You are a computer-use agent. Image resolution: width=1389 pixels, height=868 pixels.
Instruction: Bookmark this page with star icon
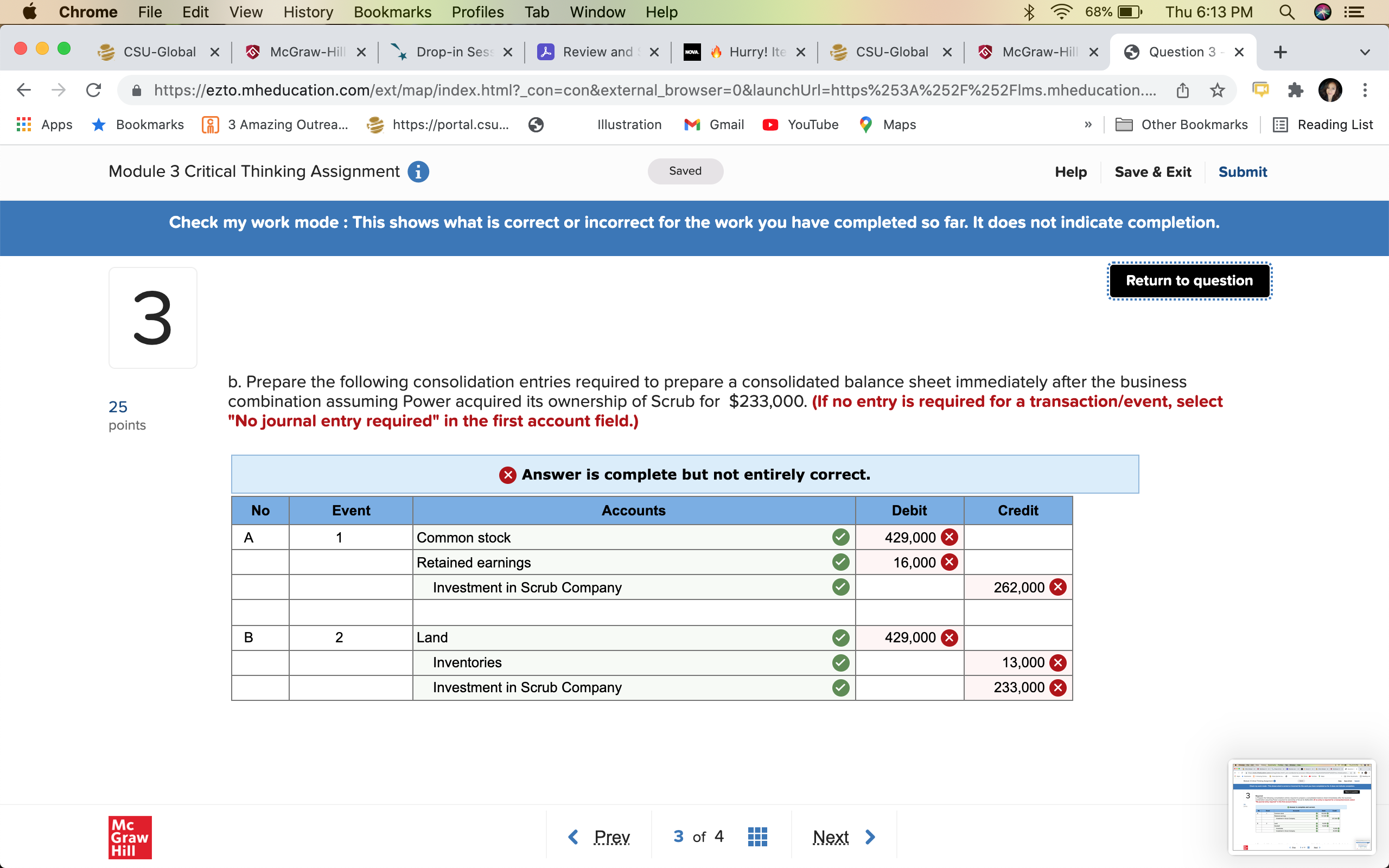tap(1217, 90)
